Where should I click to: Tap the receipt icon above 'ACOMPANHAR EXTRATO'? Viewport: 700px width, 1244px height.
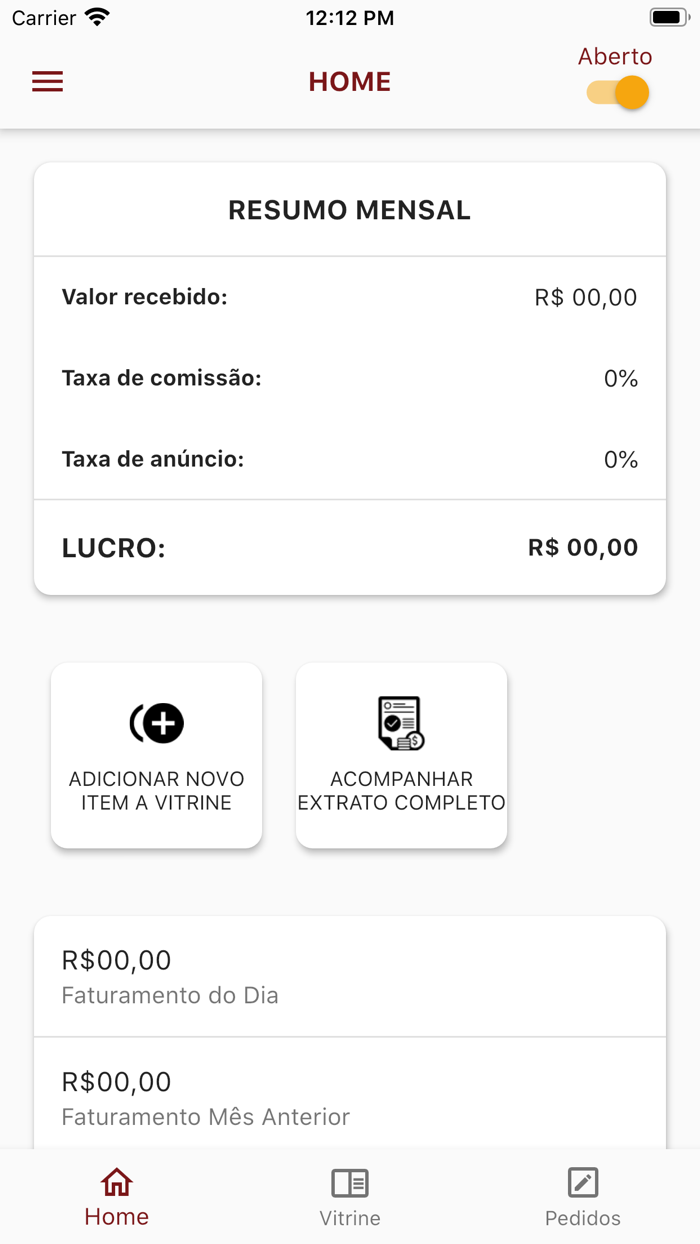pyautogui.click(x=401, y=722)
